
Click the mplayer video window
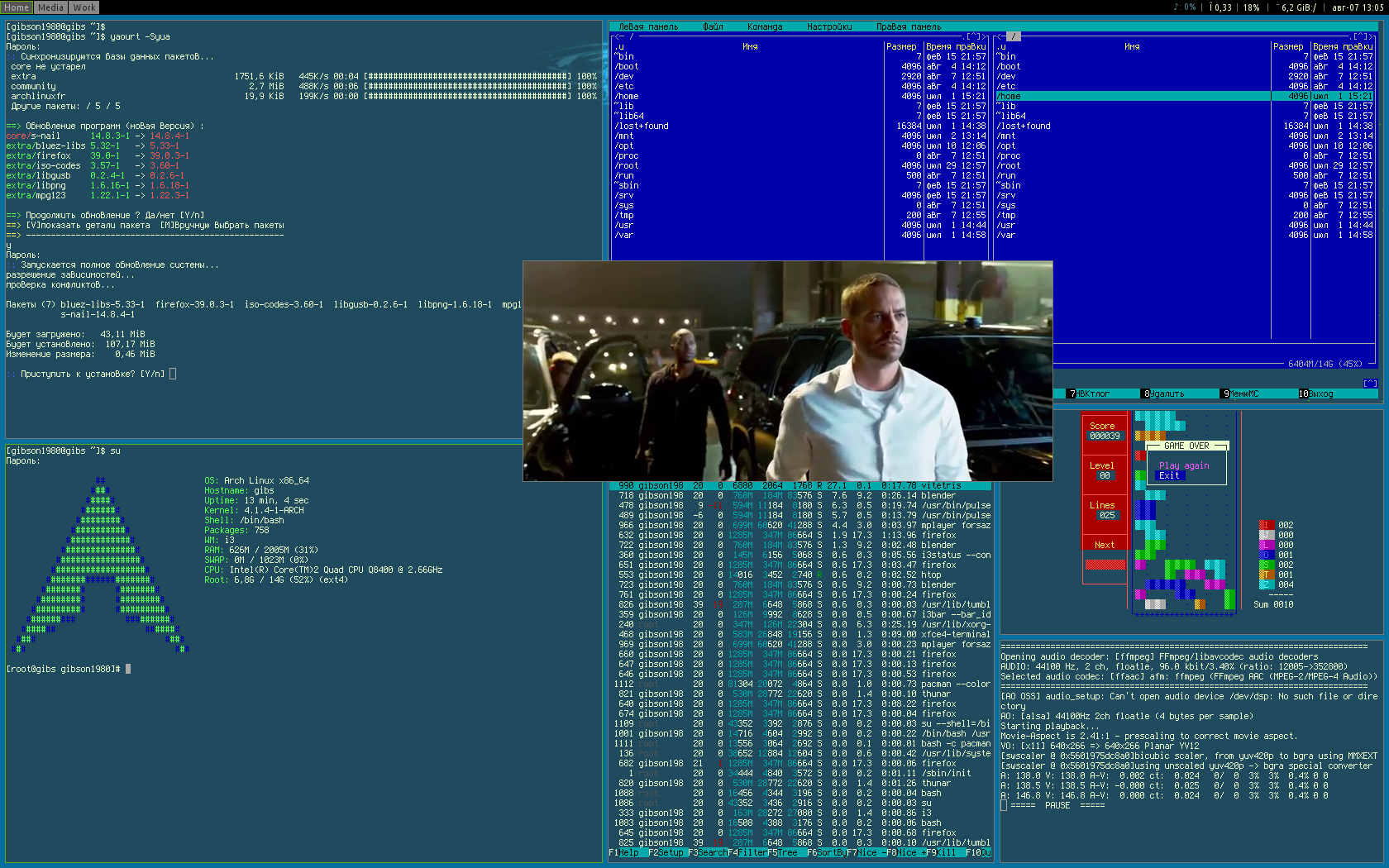point(788,371)
